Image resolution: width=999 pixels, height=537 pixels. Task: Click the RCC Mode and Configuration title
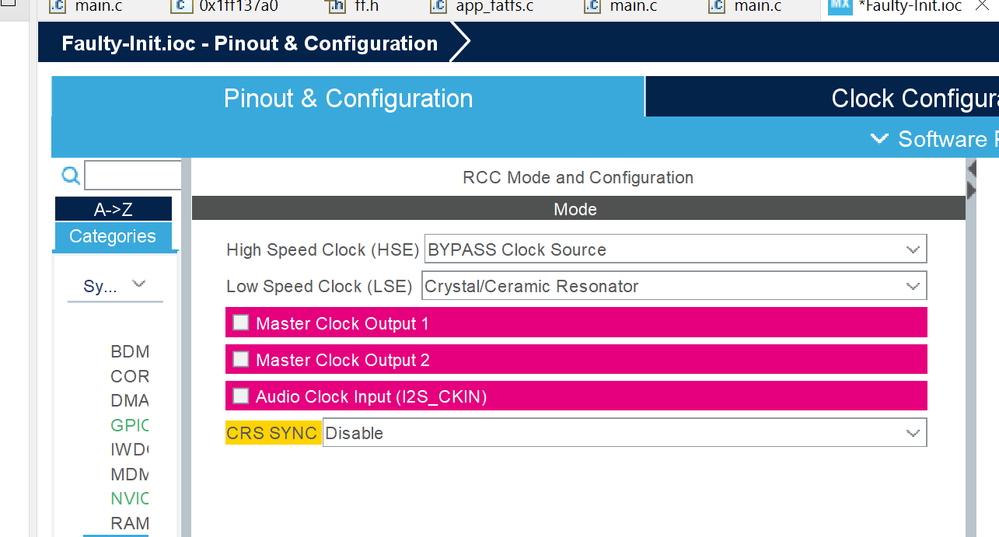tap(578, 177)
